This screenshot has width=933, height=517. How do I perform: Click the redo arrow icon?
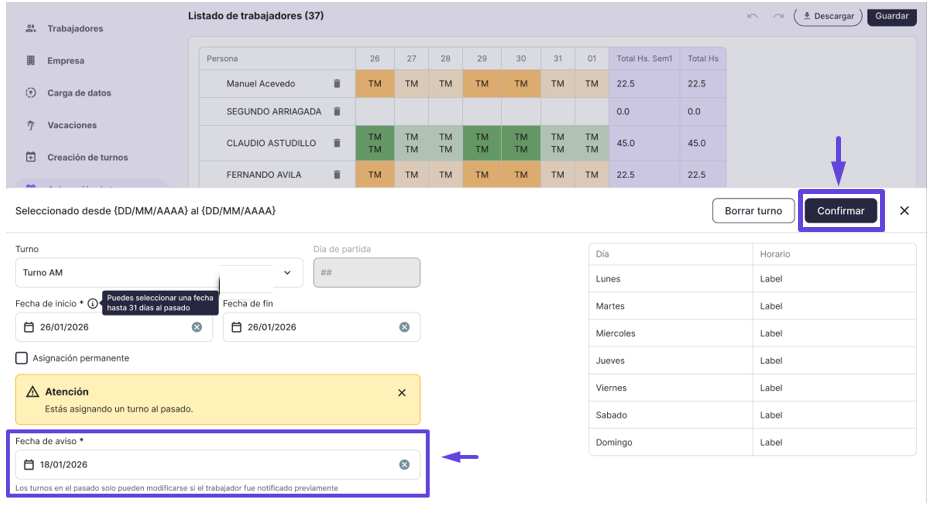pyautogui.click(x=778, y=16)
